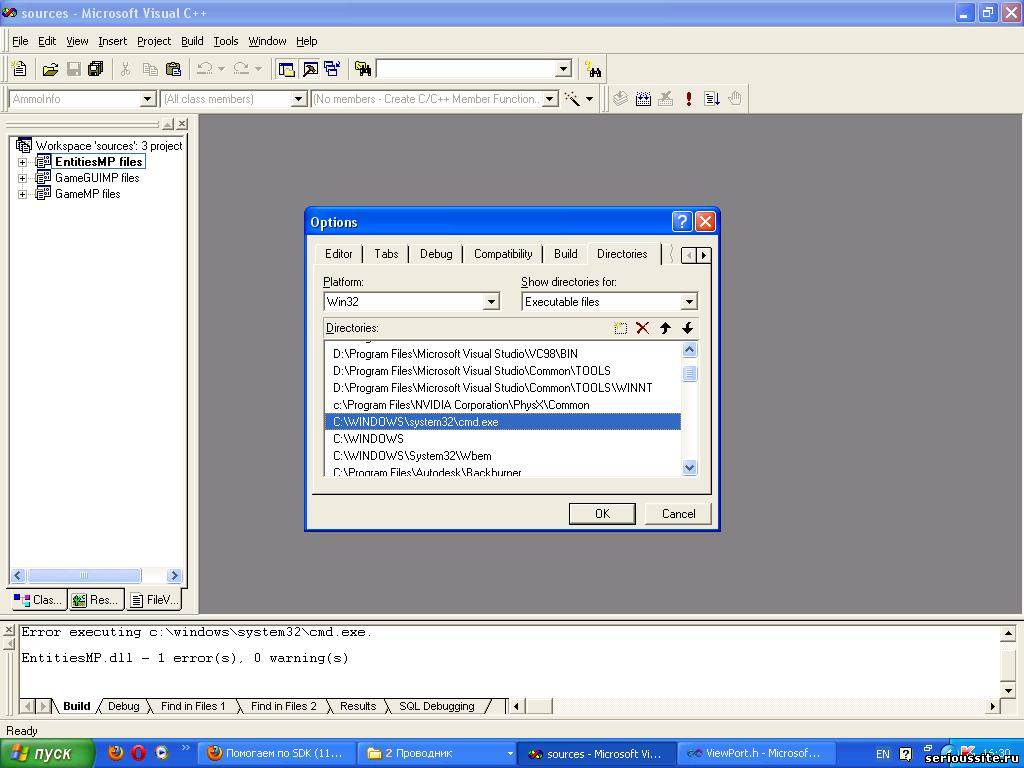Switch to Find in Files 1 output tab
The width and height of the screenshot is (1024, 768).
(193, 706)
